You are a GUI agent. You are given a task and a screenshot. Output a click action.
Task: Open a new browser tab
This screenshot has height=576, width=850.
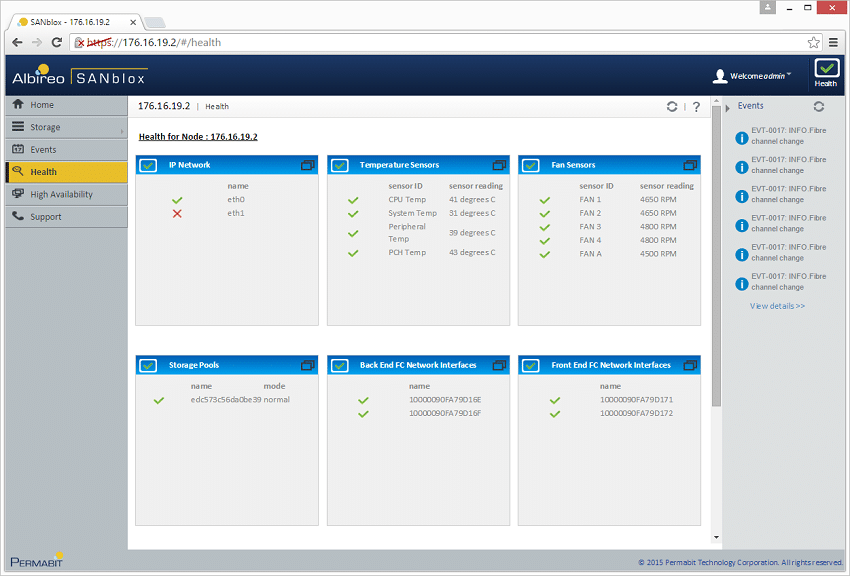tap(155, 22)
